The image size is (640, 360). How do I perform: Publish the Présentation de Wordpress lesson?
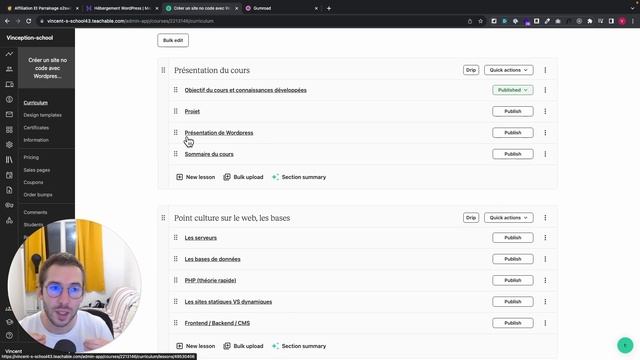[513, 133]
